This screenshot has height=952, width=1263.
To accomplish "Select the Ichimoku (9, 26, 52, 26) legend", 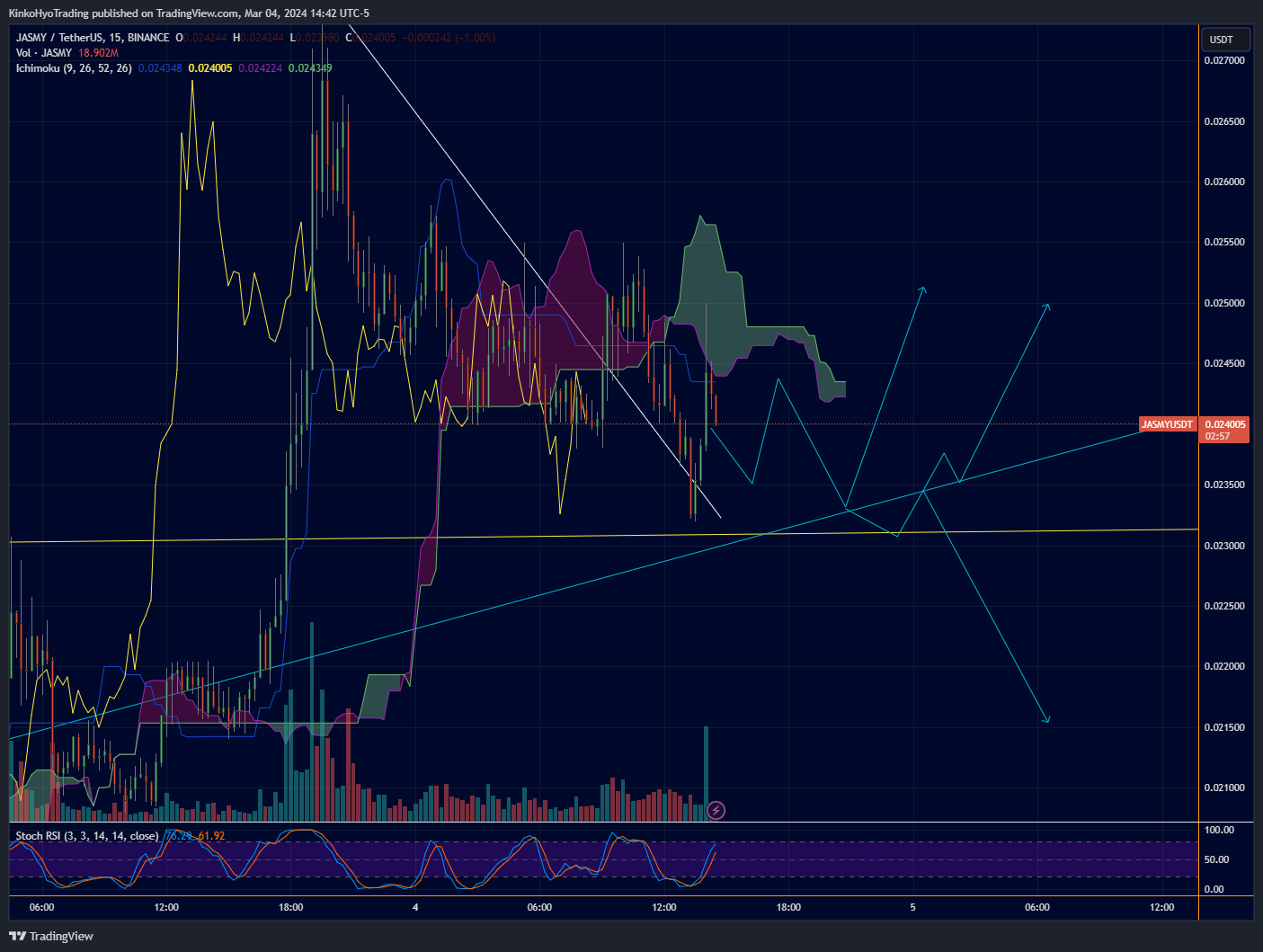I will pyautogui.click(x=74, y=68).
